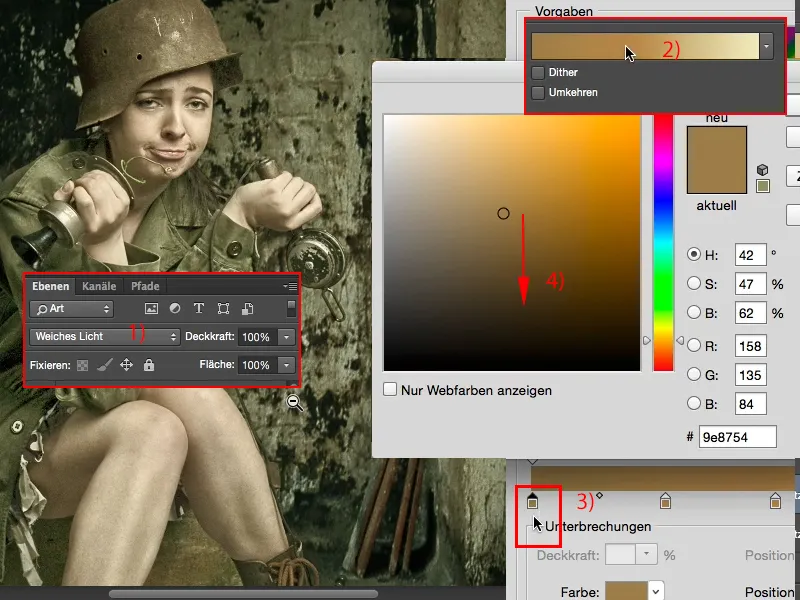Open the Layers panel menu

(x=292, y=285)
